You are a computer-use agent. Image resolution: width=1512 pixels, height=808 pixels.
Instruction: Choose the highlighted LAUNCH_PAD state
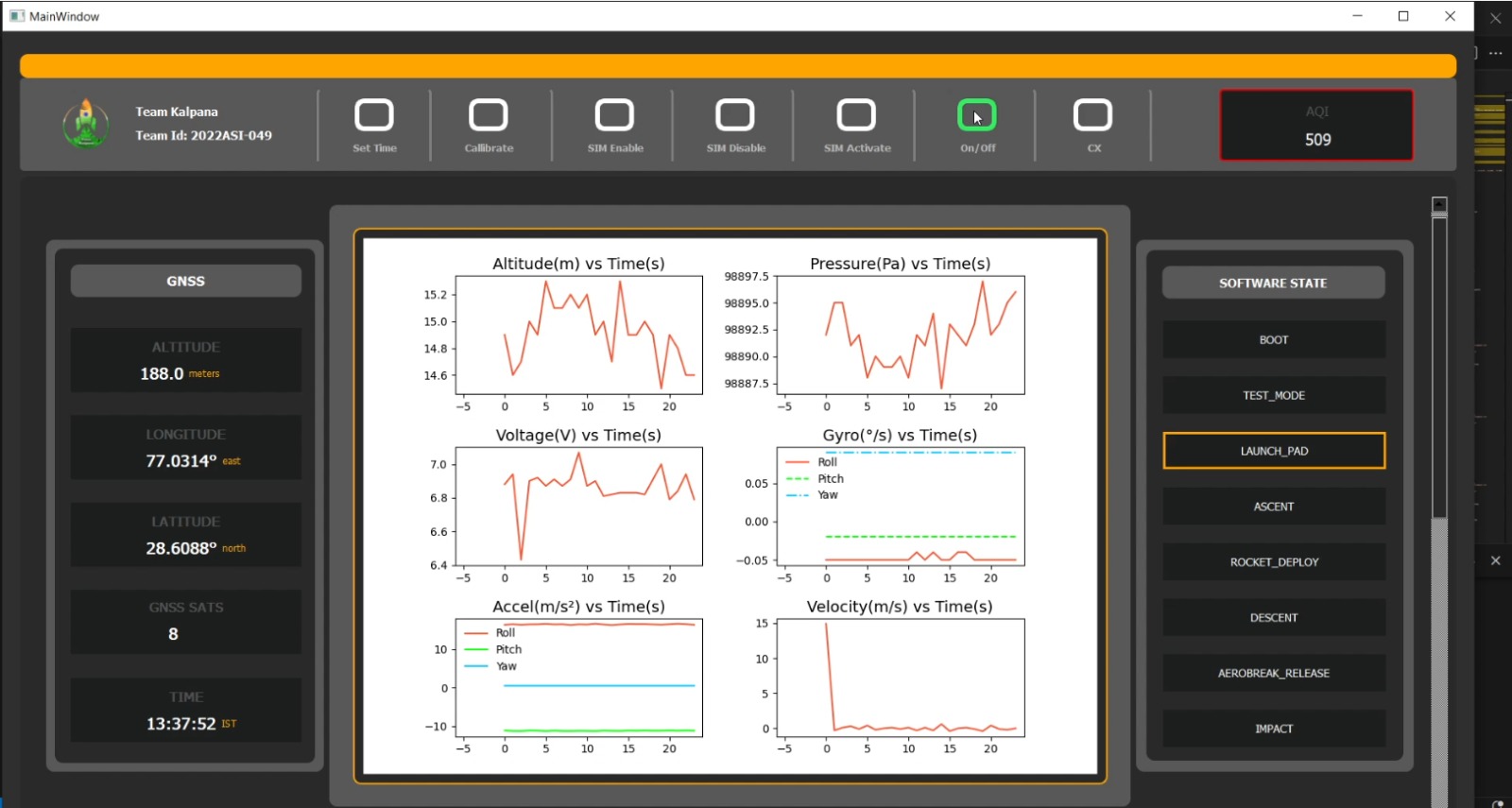1273,451
